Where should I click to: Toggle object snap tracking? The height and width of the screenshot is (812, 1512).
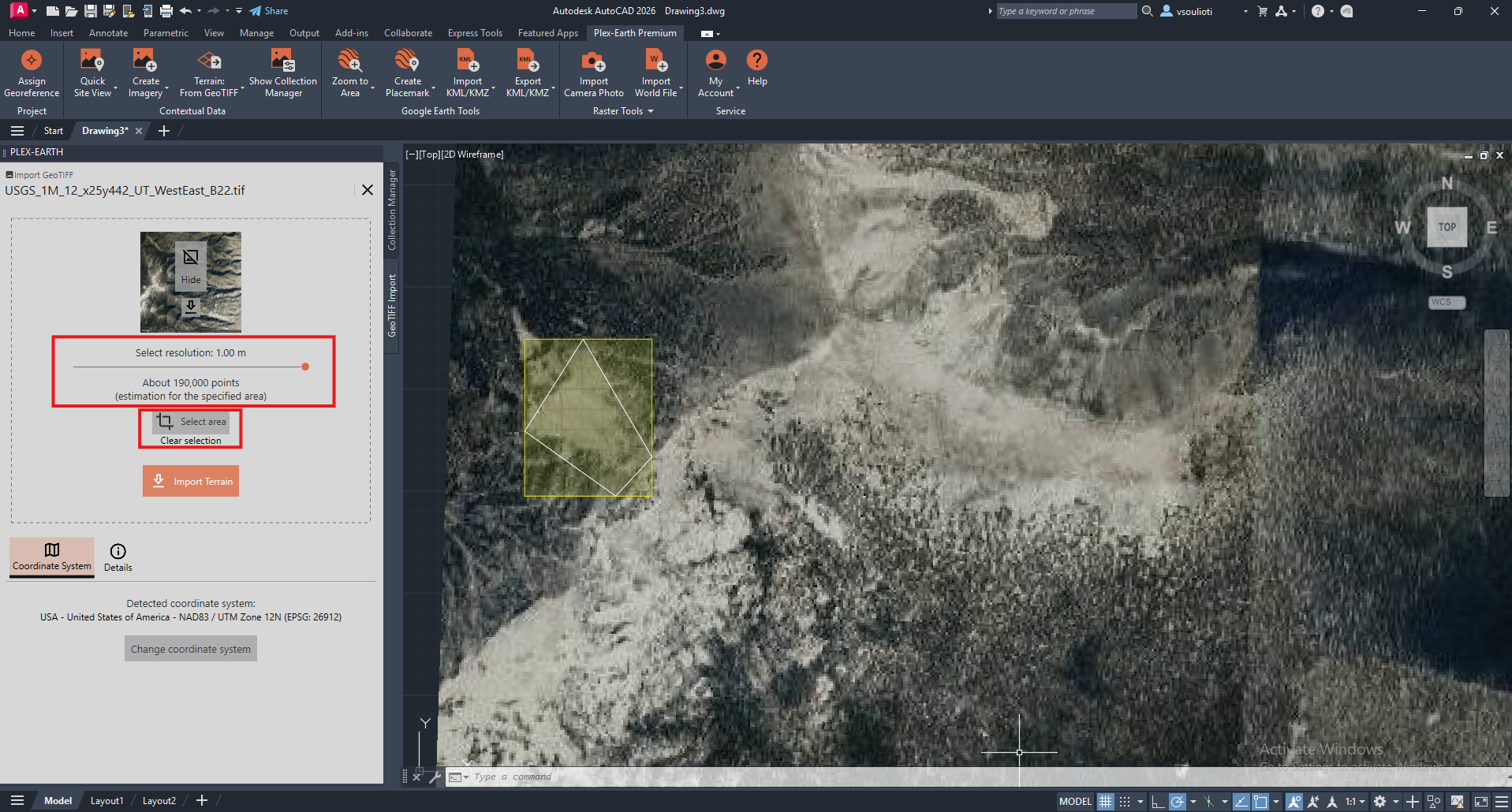click(1241, 801)
